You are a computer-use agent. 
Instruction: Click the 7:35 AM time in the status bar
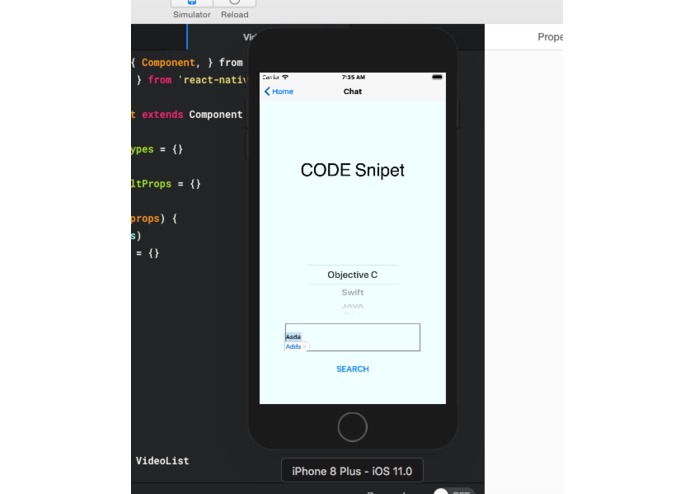pos(353,77)
